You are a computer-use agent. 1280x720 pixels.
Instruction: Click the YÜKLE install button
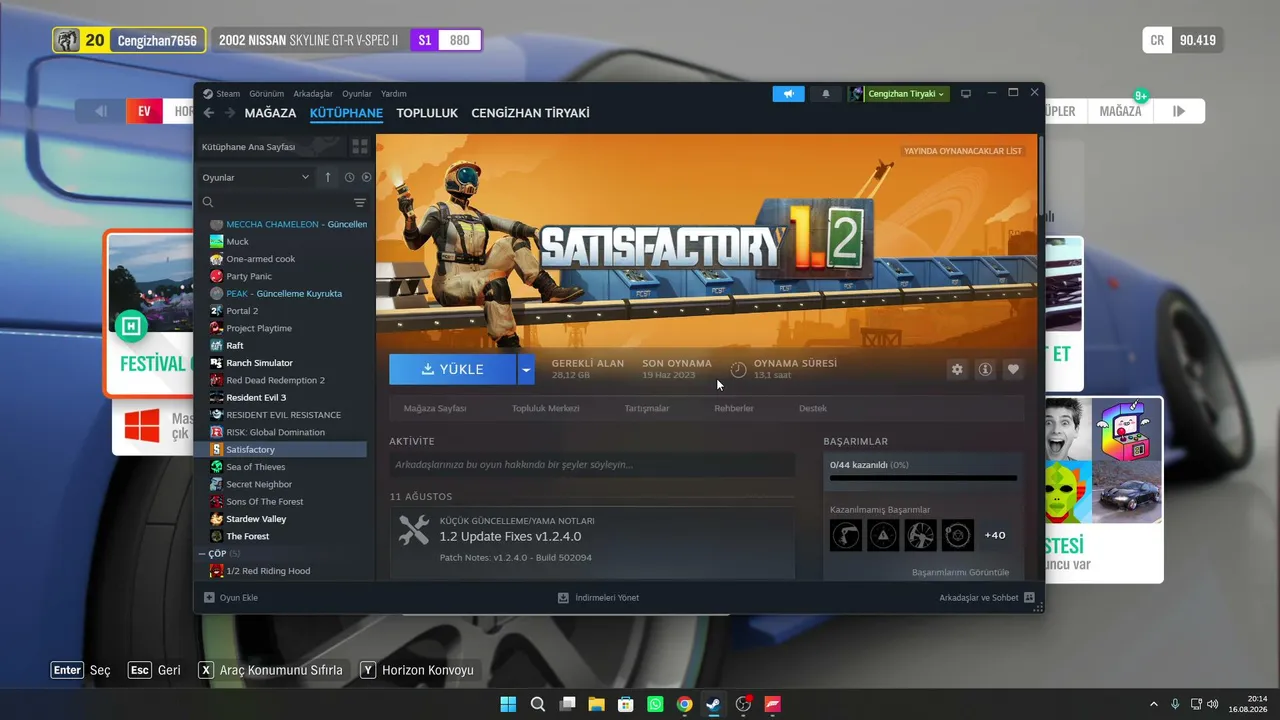(453, 369)
